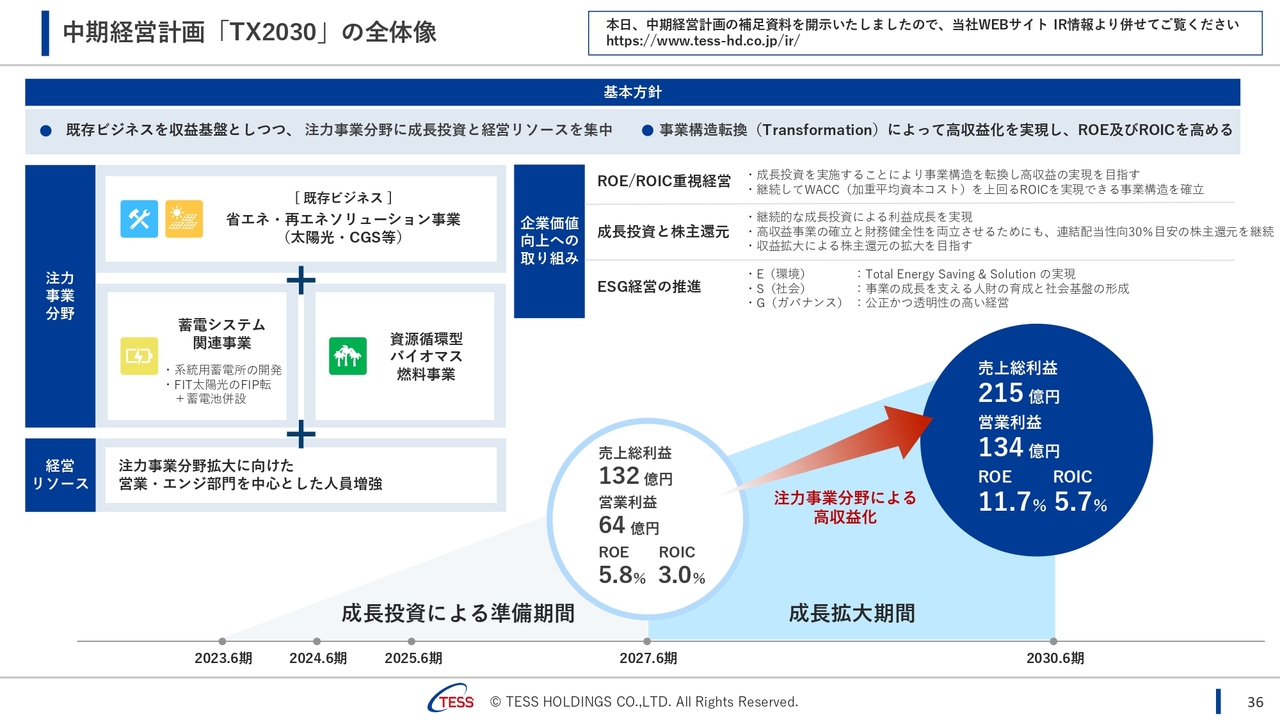Click the ROE/ROIC重視経営 heading
Viewport: 1280px width, 720px height.
coord(664,181)
